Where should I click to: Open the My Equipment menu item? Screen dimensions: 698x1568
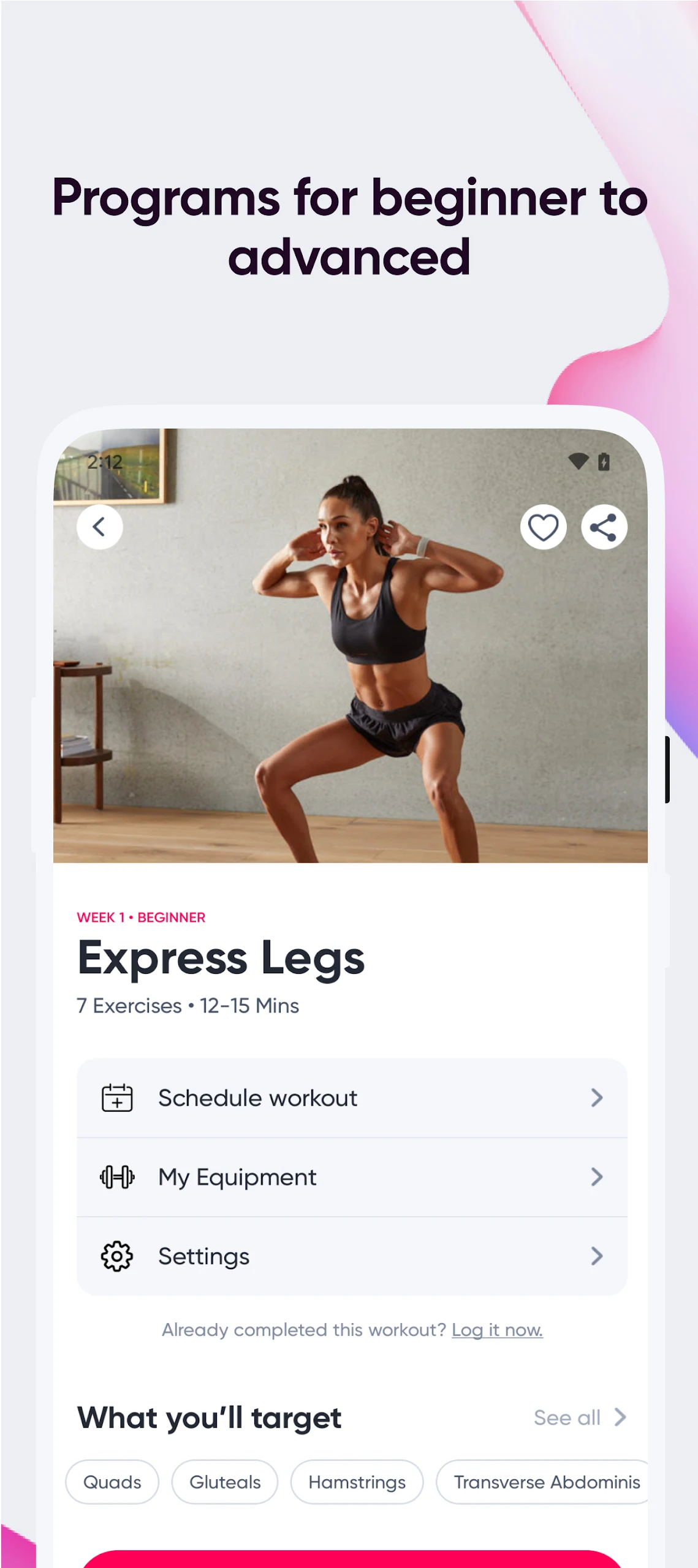click(x=352, y=1177)
